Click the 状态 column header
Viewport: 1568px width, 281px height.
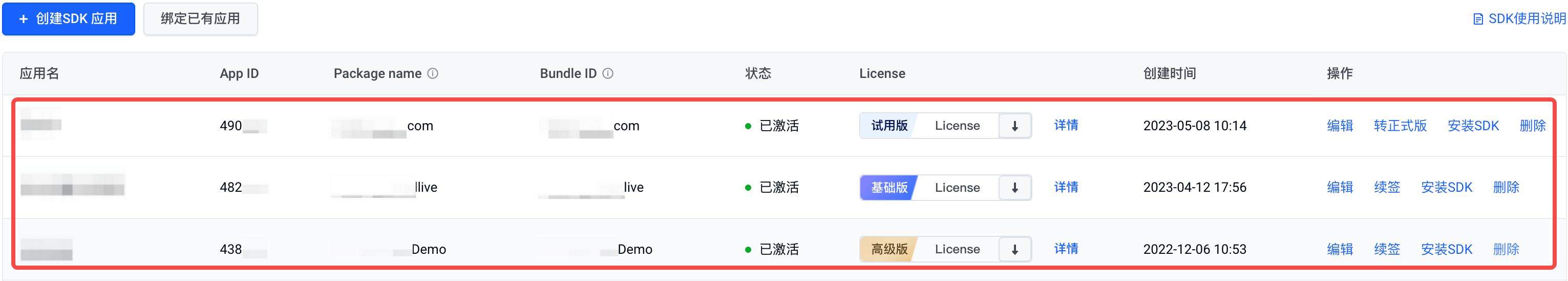[x=758, y=74]
